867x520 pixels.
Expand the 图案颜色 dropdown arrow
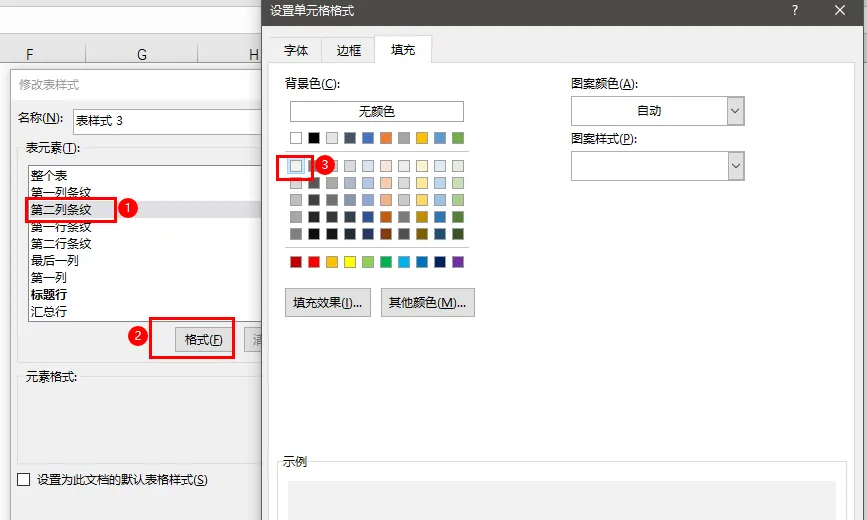(x=735, y=111)
